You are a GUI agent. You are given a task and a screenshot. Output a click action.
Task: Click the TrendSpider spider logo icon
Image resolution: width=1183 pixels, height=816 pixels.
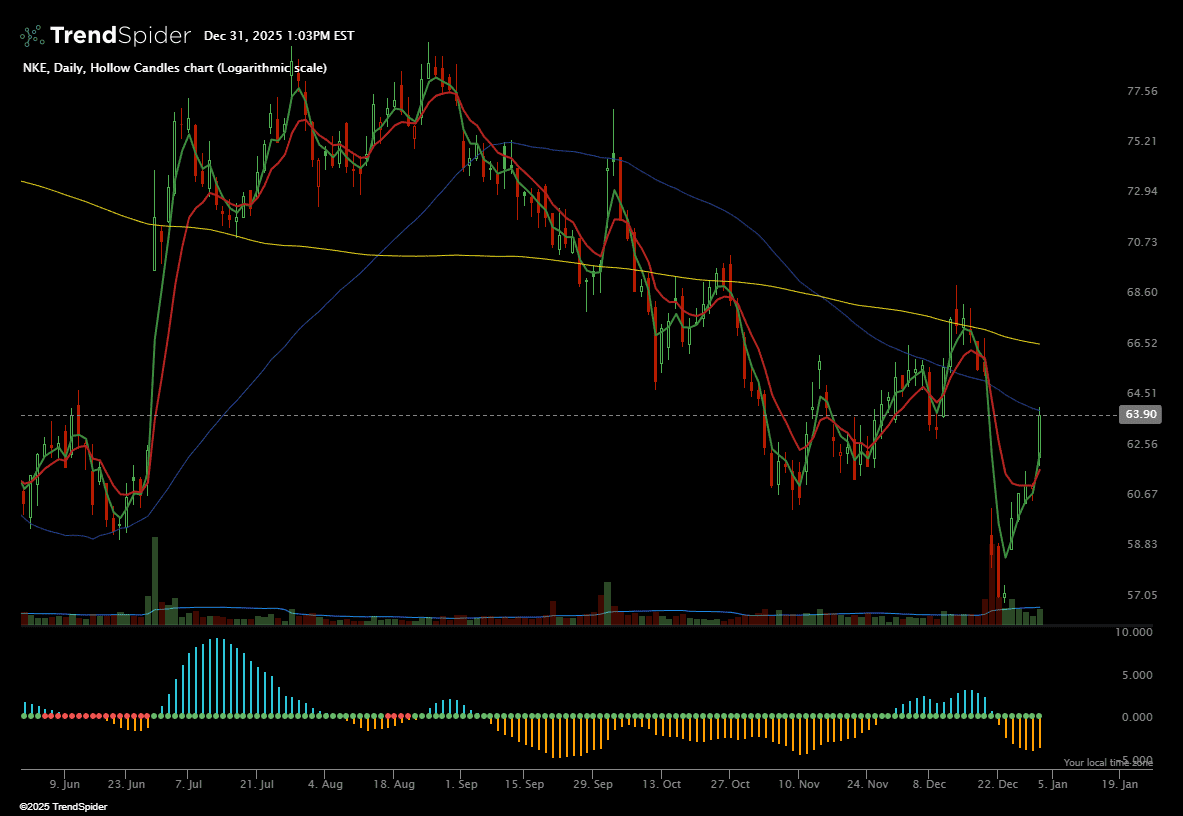click(32, 36)
